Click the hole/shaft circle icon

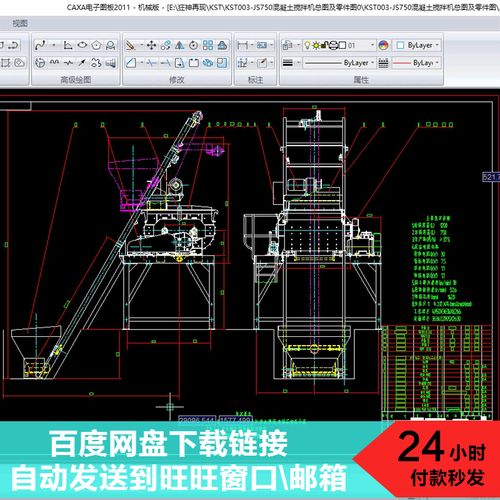(40, 63)
